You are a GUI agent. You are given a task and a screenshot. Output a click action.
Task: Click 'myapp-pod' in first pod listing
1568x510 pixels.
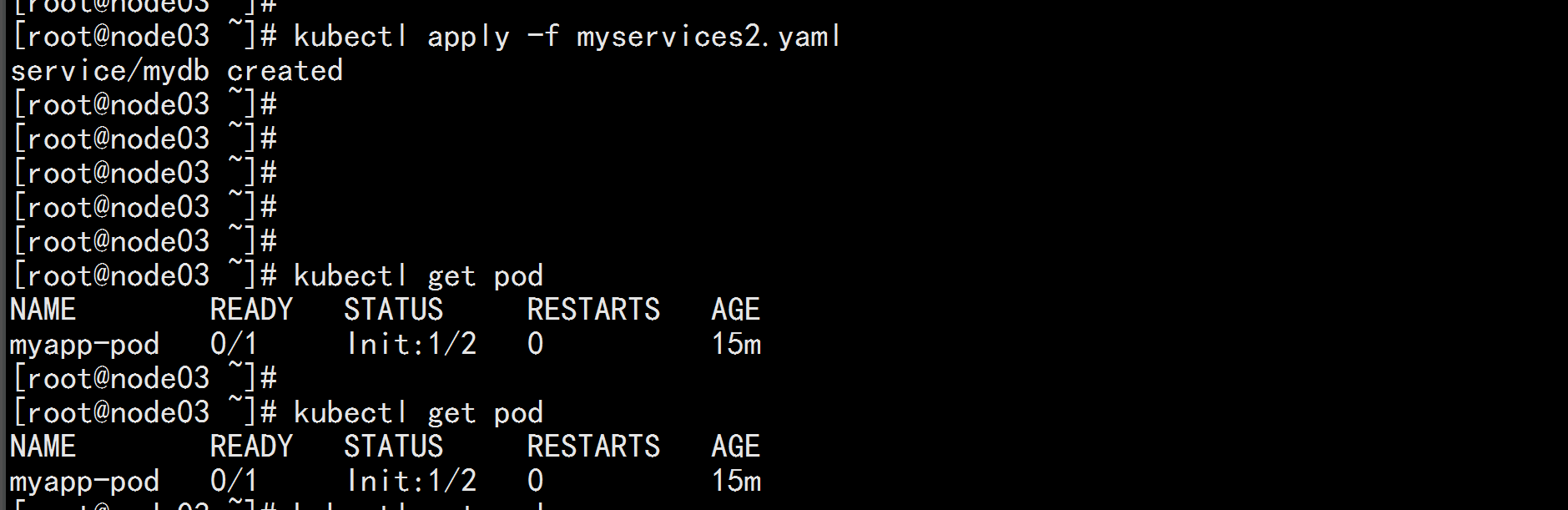pyautogui.click(x=84, y=345)
